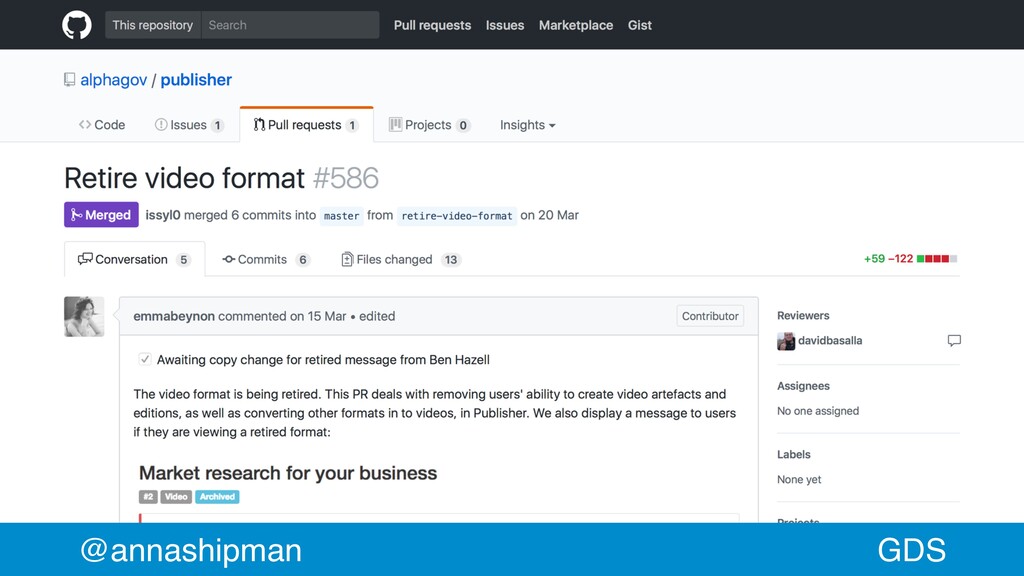Click 'commented on 15 Mar' timestamp

point(282,316)
